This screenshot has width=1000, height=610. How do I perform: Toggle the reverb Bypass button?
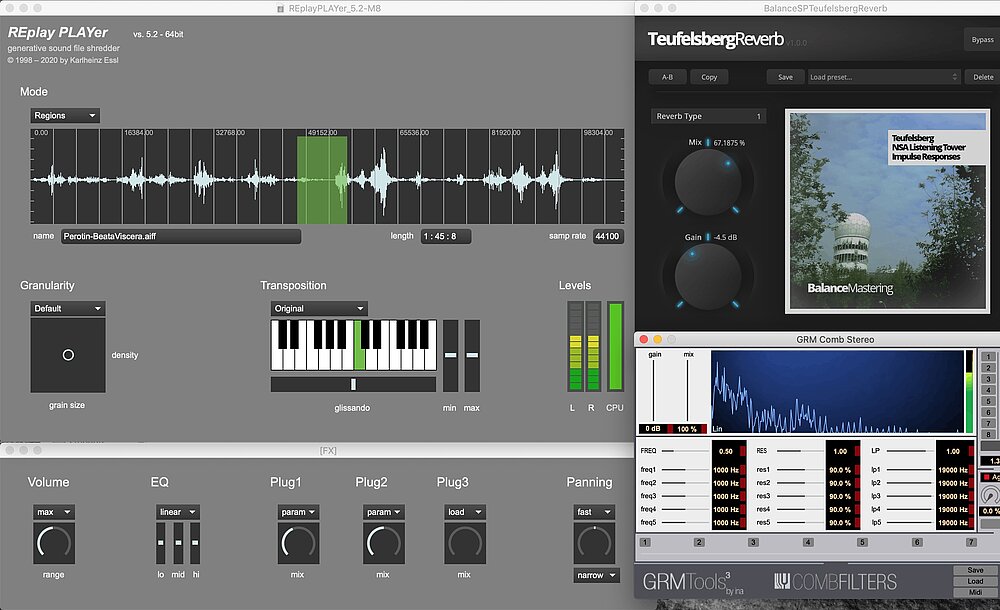click(981, 40)
